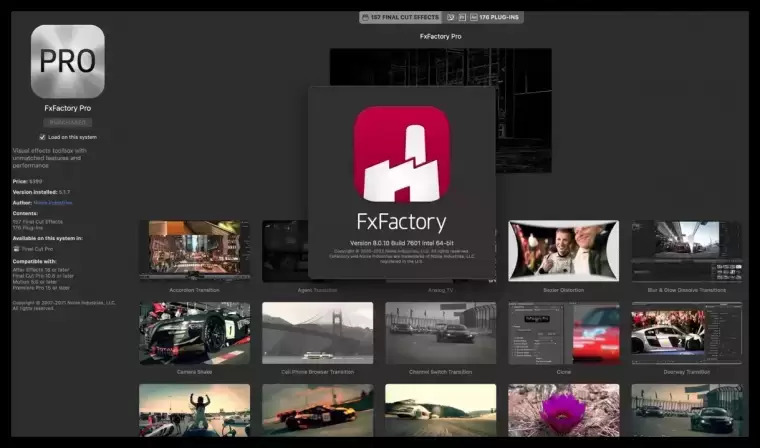Click the FxFactory Pro PRO product icon

68,62
